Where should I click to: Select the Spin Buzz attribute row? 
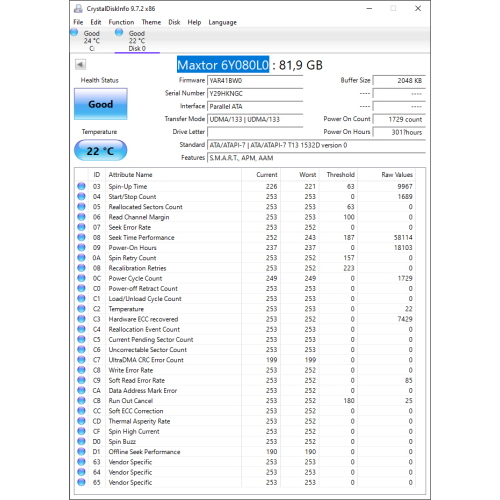(x=245, y=441)
